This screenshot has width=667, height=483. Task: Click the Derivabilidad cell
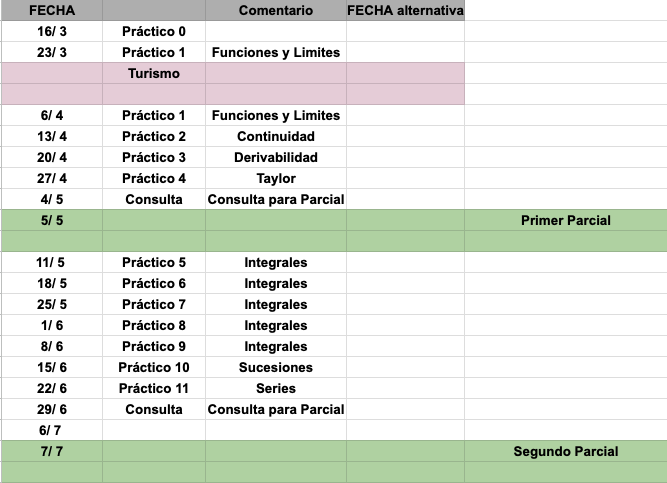pyautogui.click(x=276, y=157)
